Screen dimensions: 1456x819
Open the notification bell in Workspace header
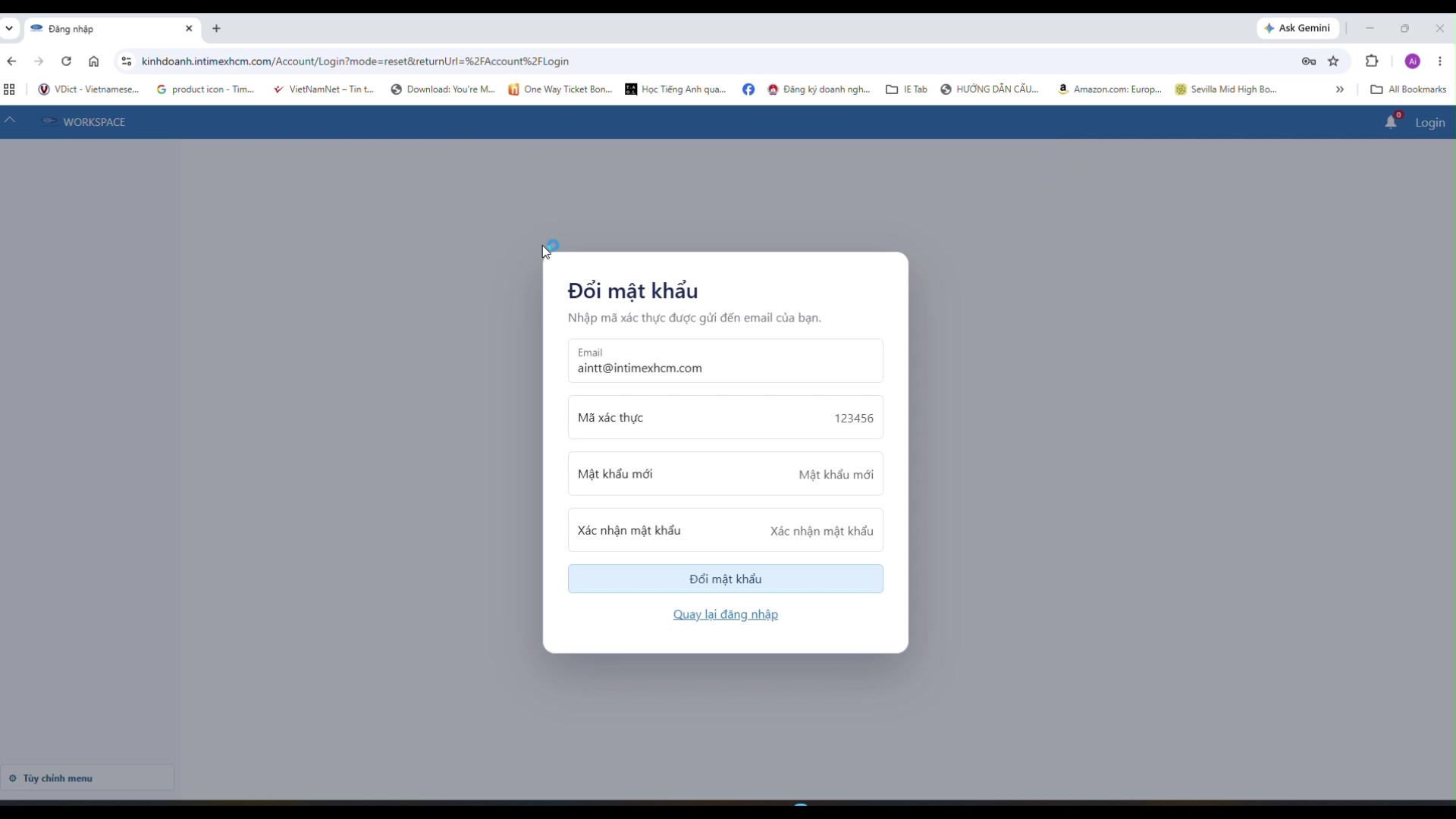(x=1391, y=122)
